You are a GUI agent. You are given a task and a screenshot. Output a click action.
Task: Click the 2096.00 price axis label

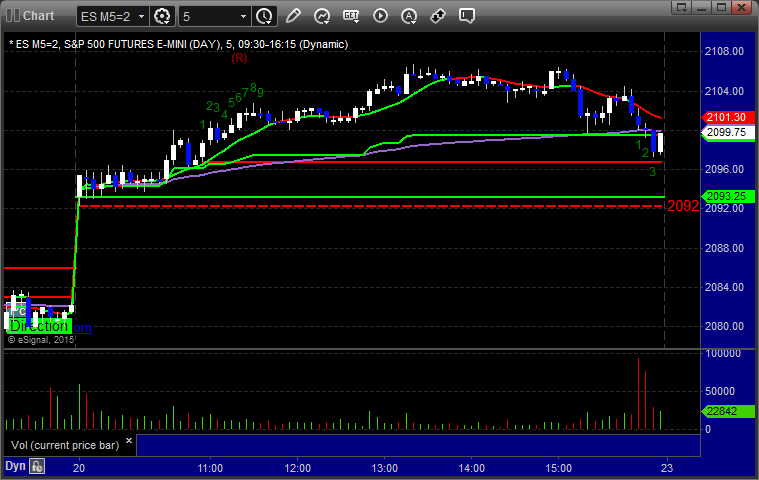(x=724, y=169)
